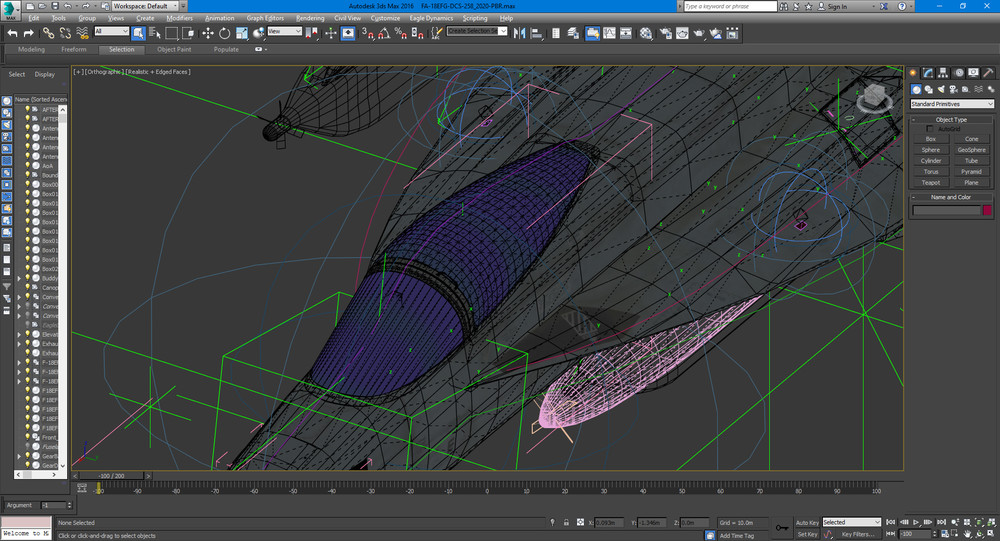This screenshot has height=541, width=1000.
Task: Click the Teapot primitive button
Action: (x=931, y=182)
